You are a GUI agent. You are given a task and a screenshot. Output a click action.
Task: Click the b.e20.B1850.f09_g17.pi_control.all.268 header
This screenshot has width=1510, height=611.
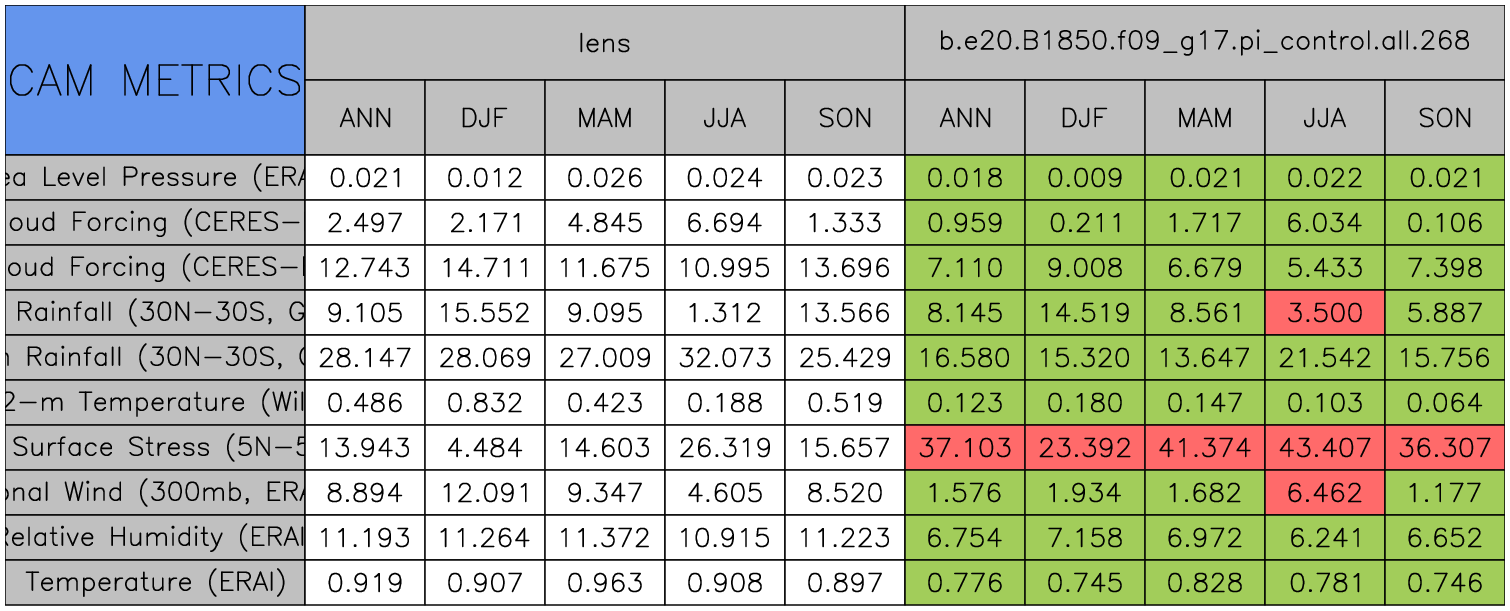[x=1204, y=42]
